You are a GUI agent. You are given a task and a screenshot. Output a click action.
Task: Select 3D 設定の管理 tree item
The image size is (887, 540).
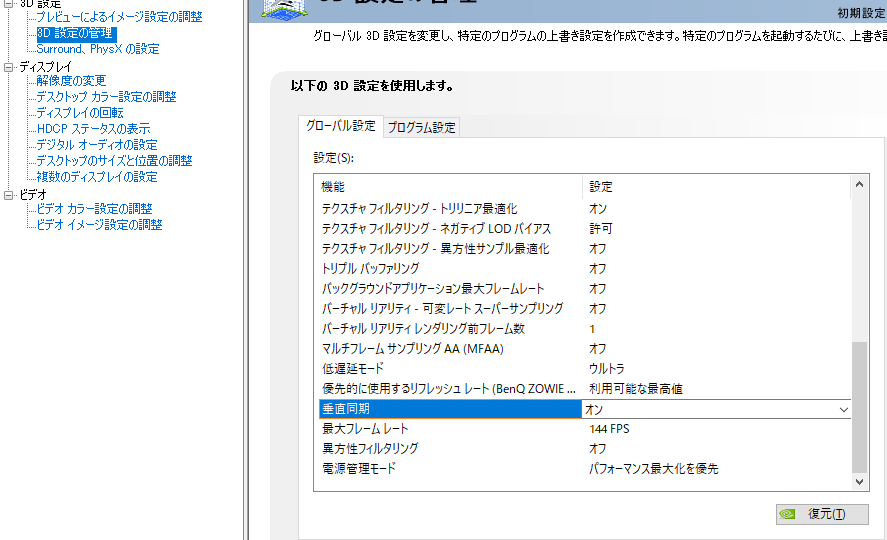(x=75, y=33)
